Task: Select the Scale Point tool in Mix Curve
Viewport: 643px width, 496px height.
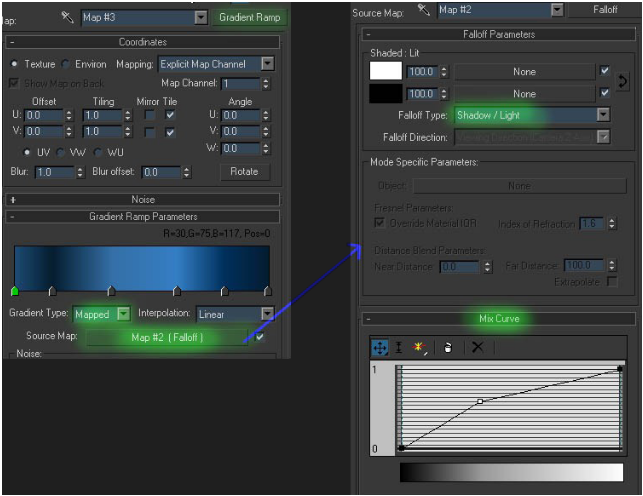Action: [399, 348]
